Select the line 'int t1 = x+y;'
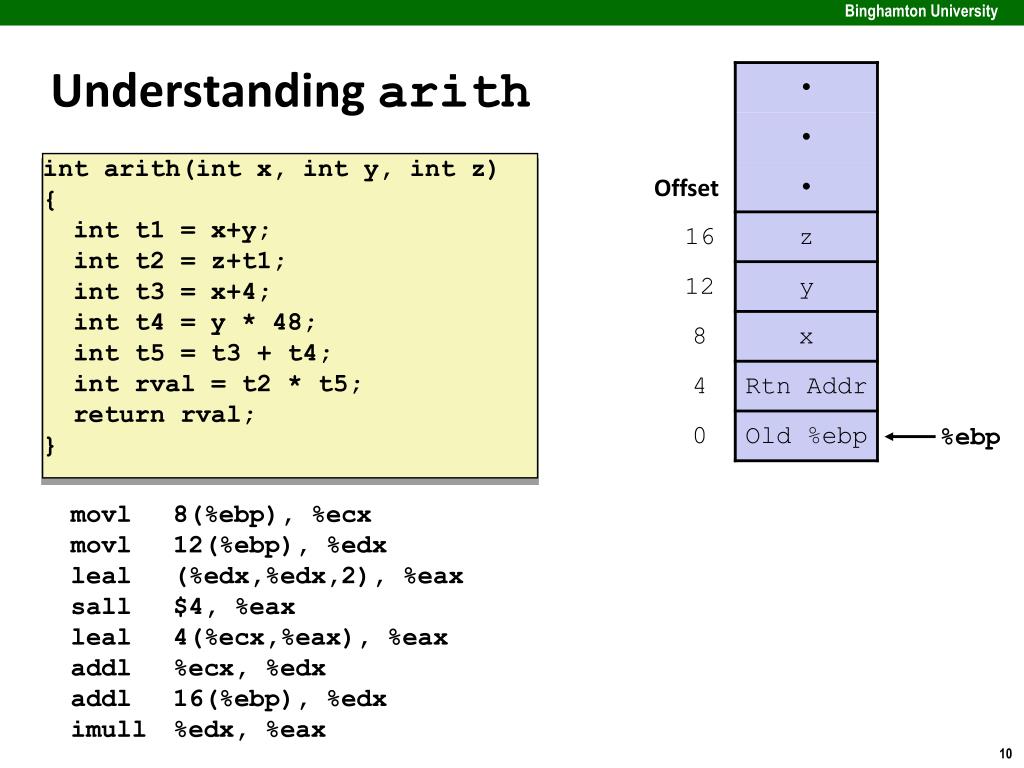 (171, 231)
